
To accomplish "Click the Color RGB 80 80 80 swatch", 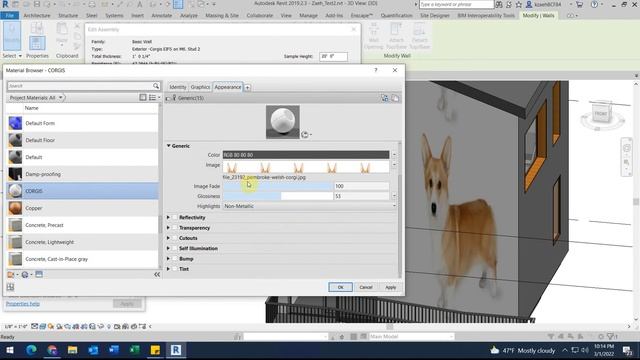I will tap(306, 155).
